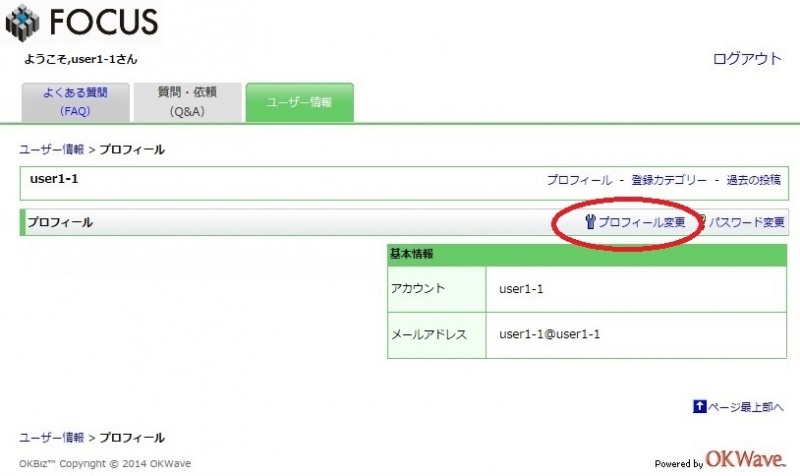800x476 pixels.
Task: Click the パスワード変更 link
Action: (747, 222)
